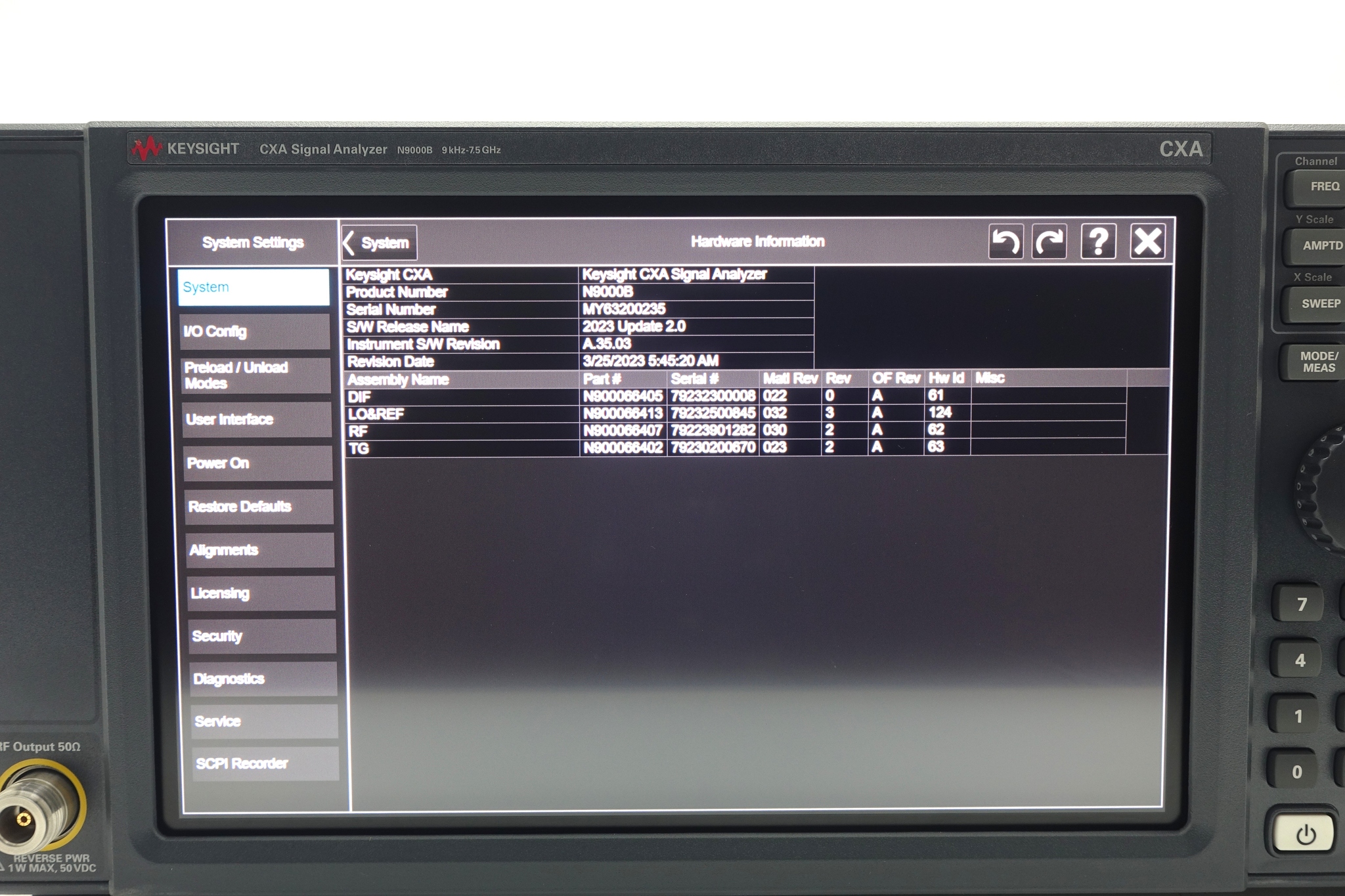Click the System Settings panel title
The height and width of the screenshot is (896, 1345).
click(x=253, y=243)
